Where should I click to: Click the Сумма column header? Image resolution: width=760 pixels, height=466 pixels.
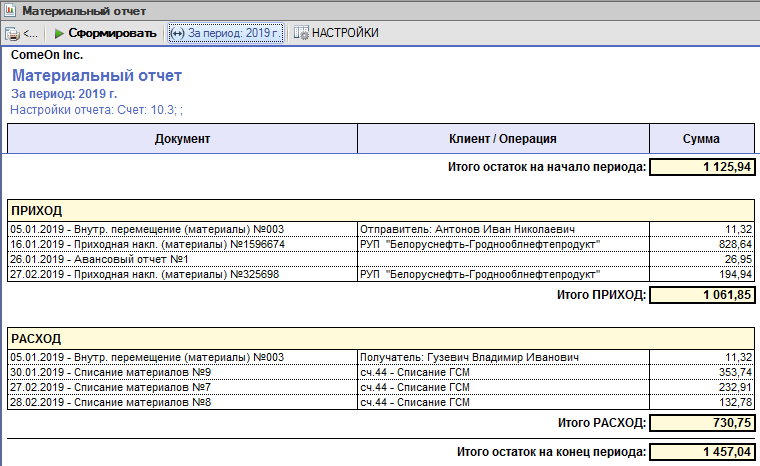point(701,139)
